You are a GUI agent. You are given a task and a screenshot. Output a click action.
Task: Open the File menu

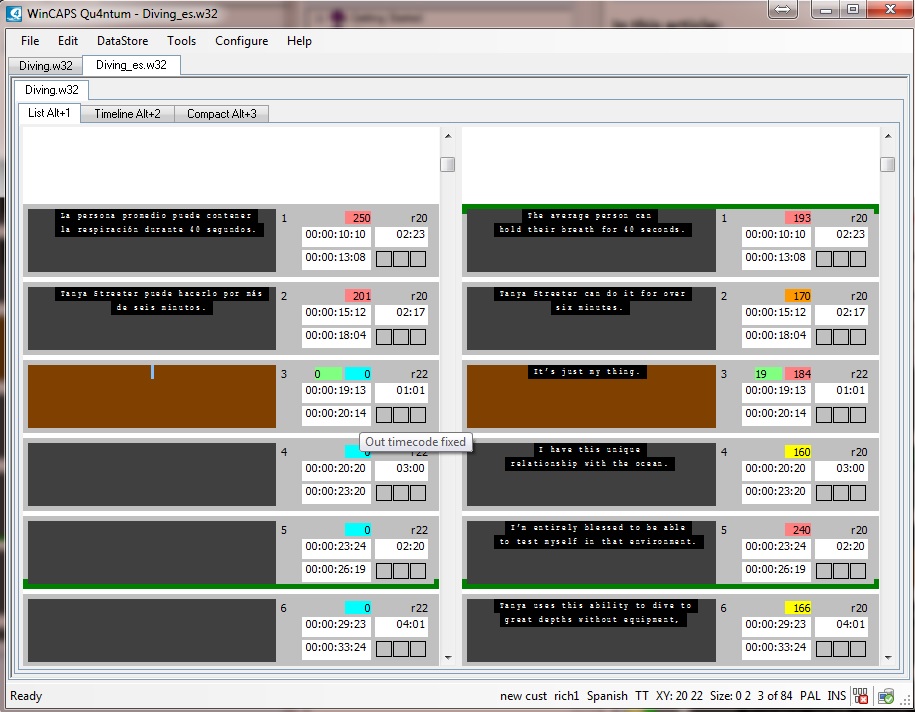pyautogui.click(x=30, y=41)
